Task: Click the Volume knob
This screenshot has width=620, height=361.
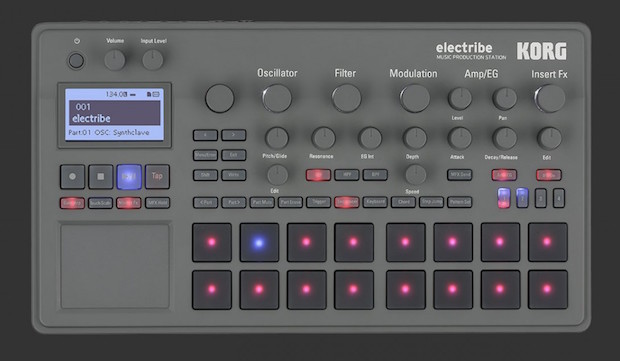Action: pos(115,60)
